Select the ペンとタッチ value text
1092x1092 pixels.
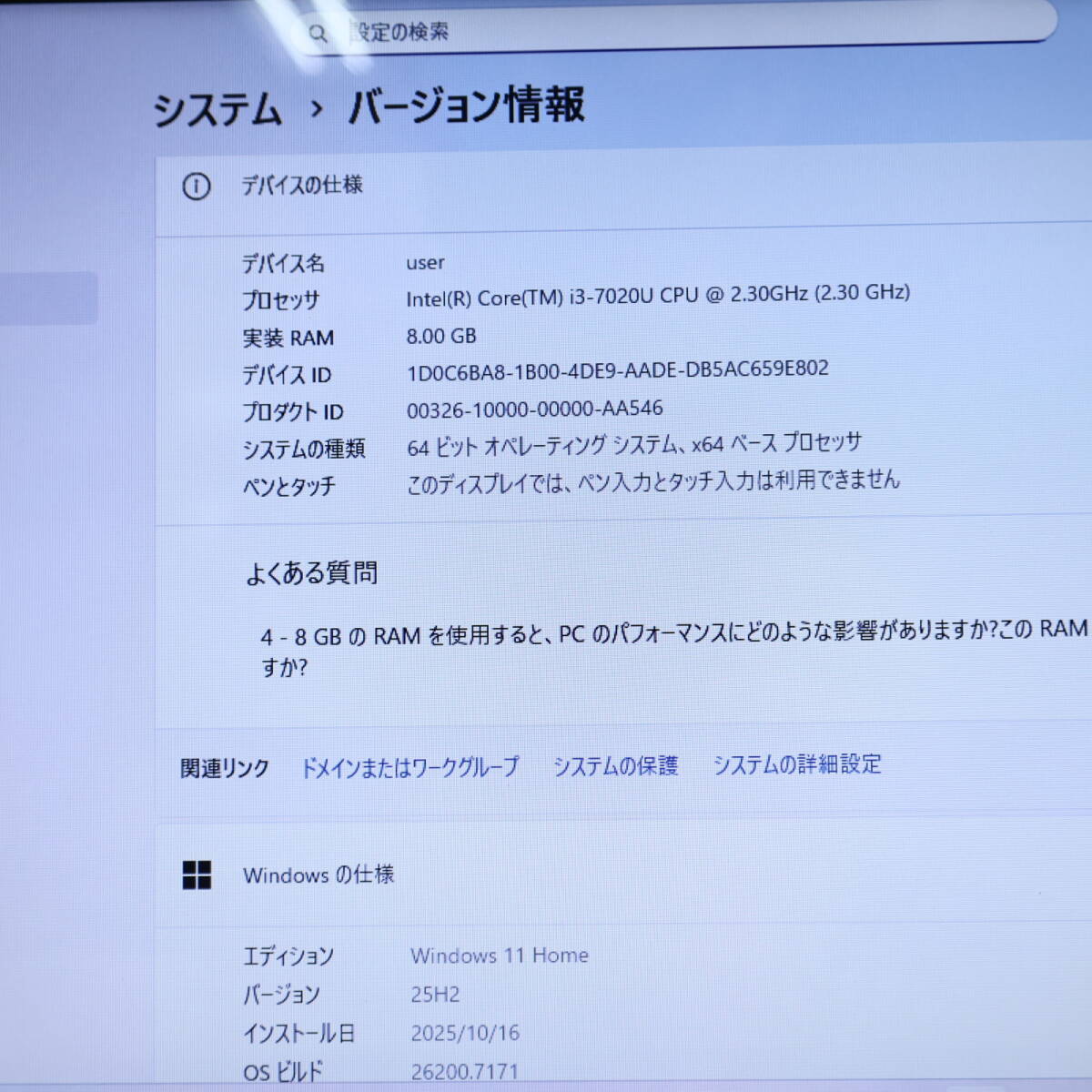pyautogui.click(x=652, y=481)
